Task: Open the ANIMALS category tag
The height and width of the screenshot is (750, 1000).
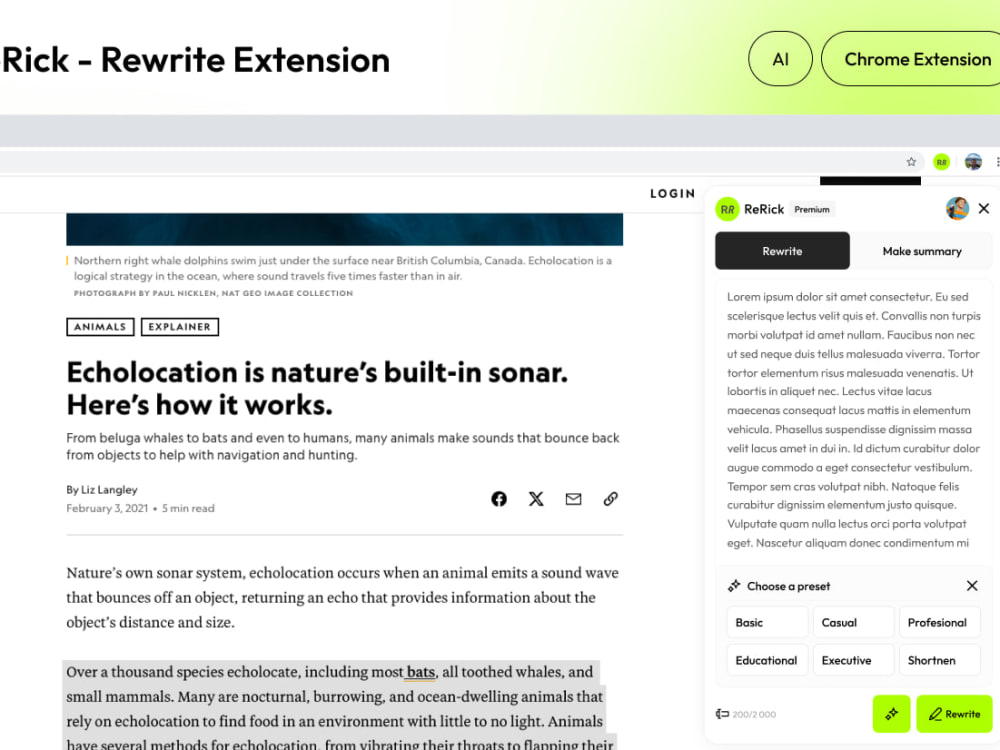Action: point(100,327)
